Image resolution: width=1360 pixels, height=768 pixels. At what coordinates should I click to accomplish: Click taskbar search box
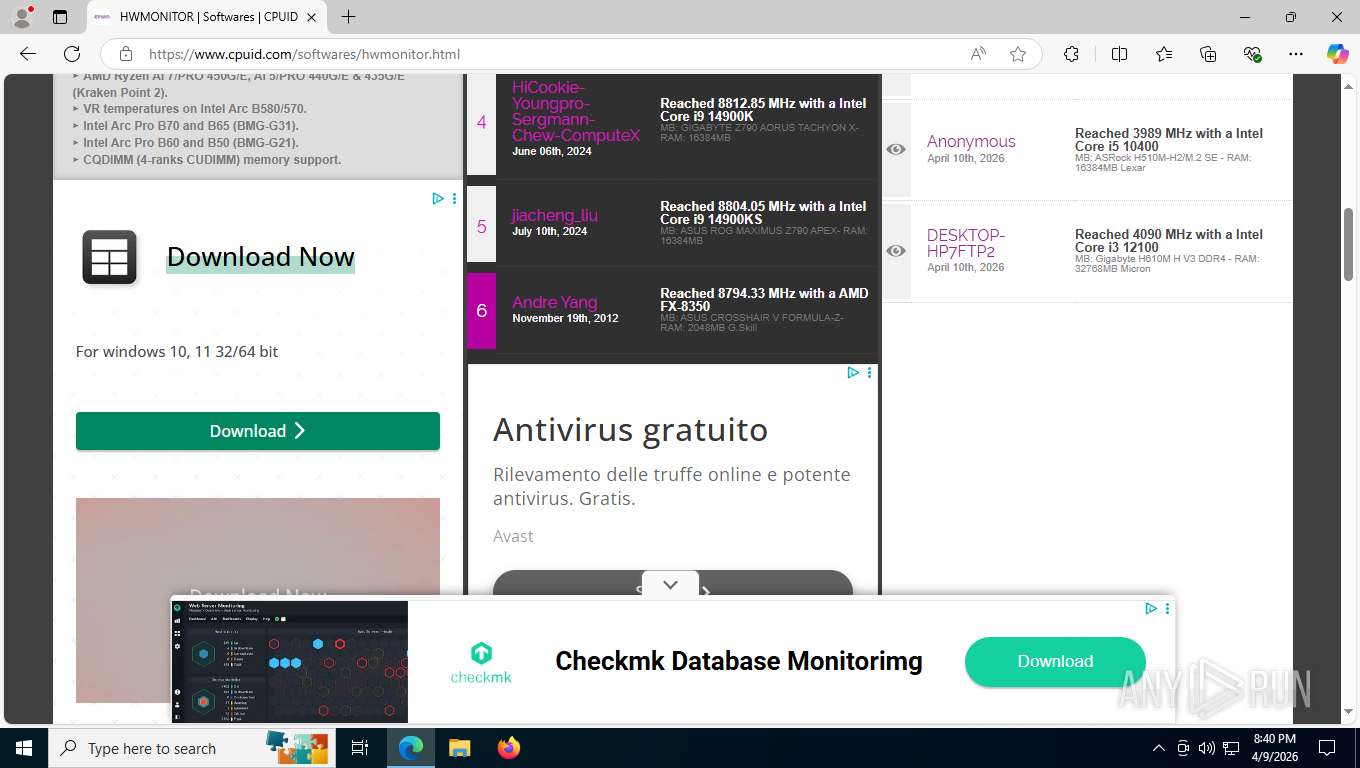pyautogui.click(x=190, y=748)
